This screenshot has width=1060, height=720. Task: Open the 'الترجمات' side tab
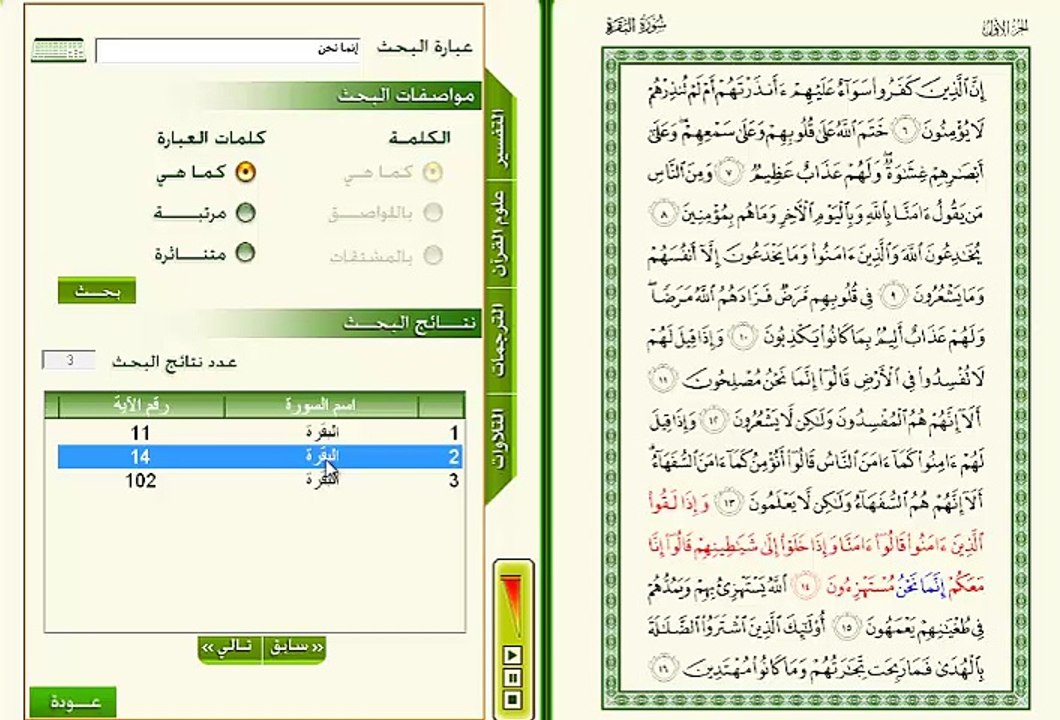(500, 340)
